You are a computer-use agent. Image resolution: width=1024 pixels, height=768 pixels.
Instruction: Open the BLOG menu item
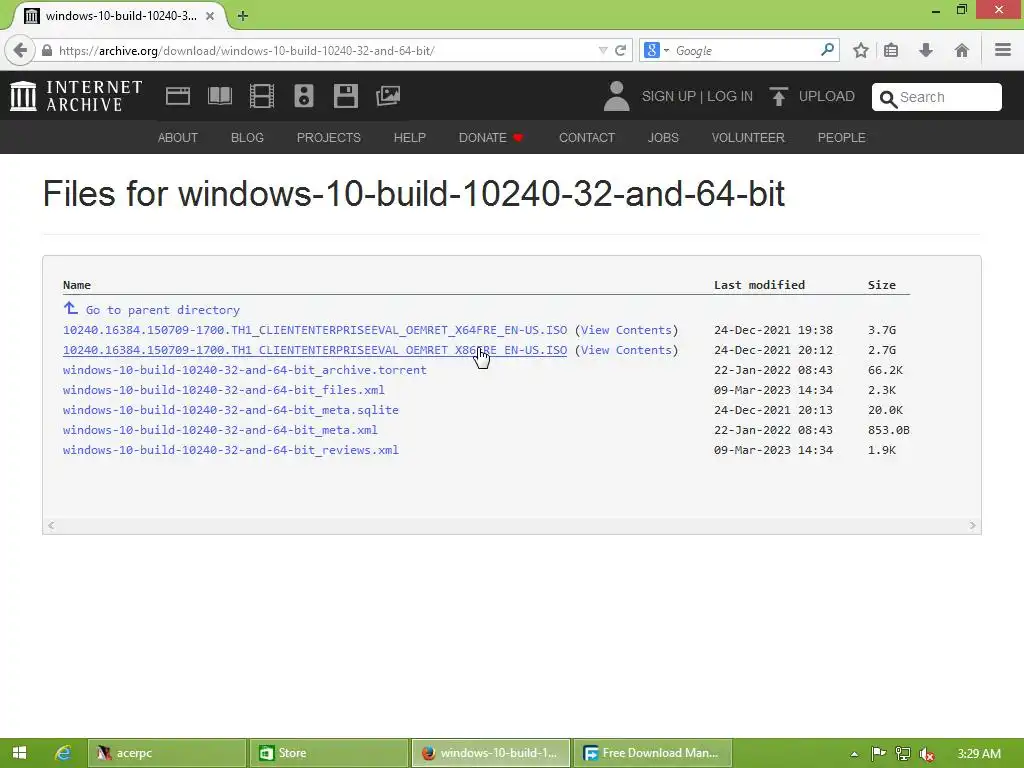point(247,138)
